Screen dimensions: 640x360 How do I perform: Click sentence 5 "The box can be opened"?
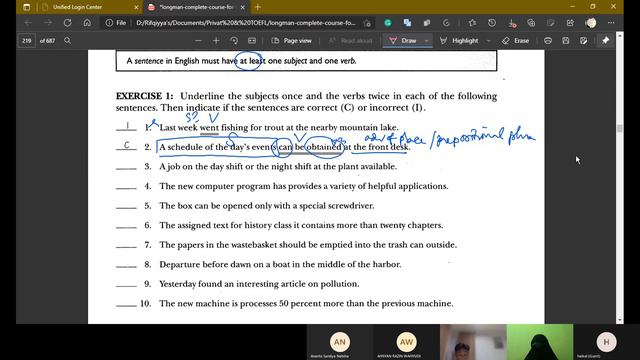tap(267, 206)
